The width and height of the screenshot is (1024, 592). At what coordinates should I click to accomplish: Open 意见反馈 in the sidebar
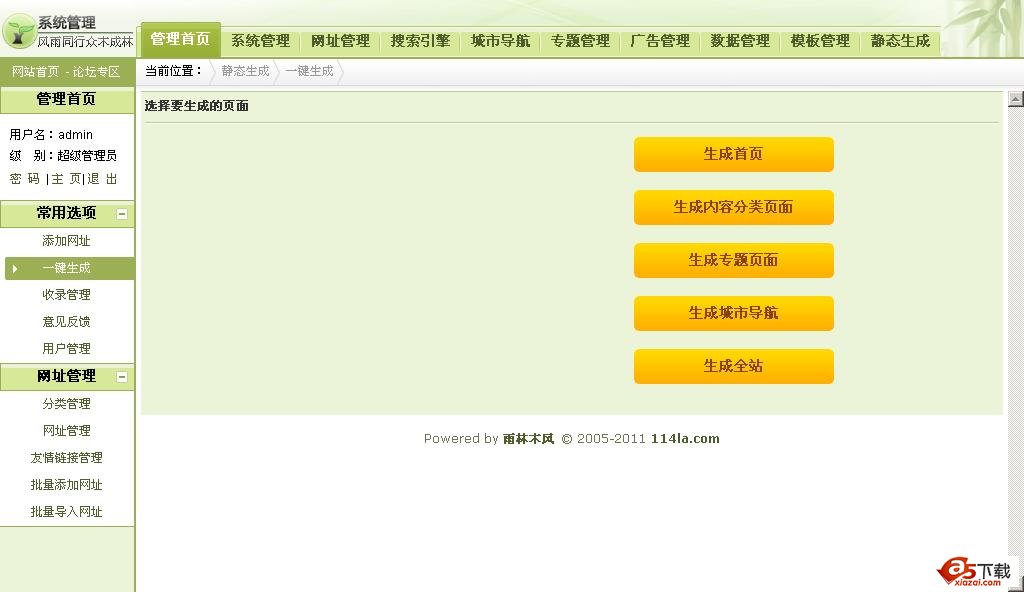(x=66, y=321)
